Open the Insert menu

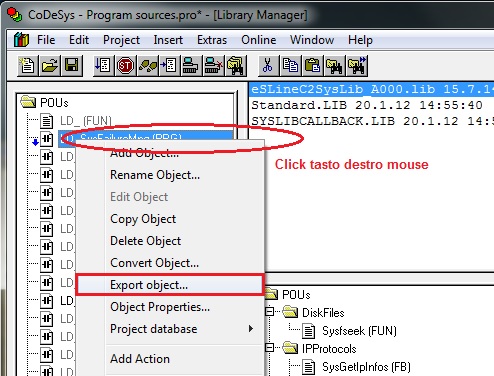coord(168,40)
